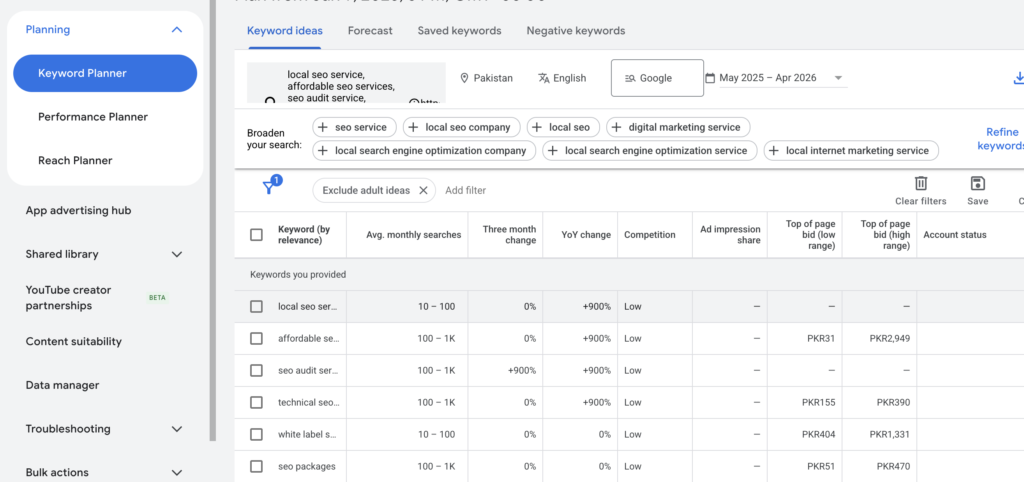The height and width of the screenshot is (482, 1024).
Task: Click the Refine keywords link
Action: coord(1000,139)
